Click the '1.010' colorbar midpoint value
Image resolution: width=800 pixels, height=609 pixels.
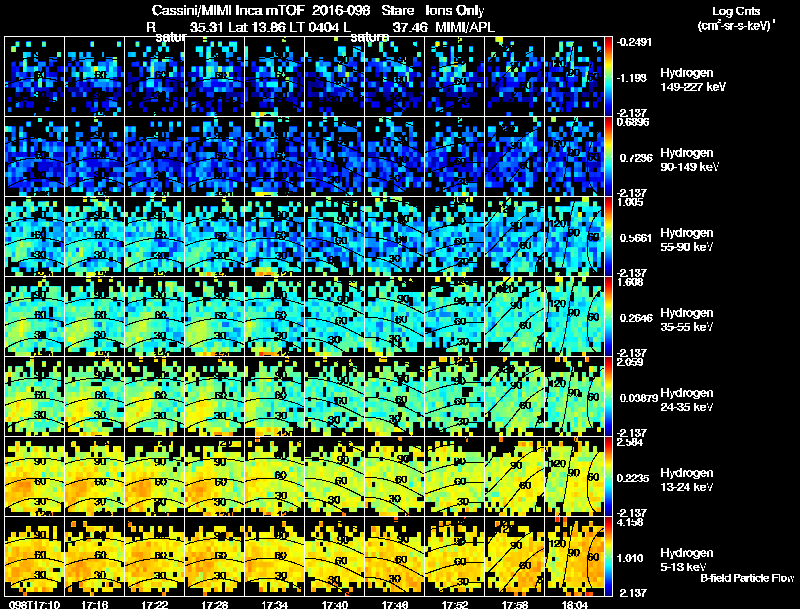point(630,558)
